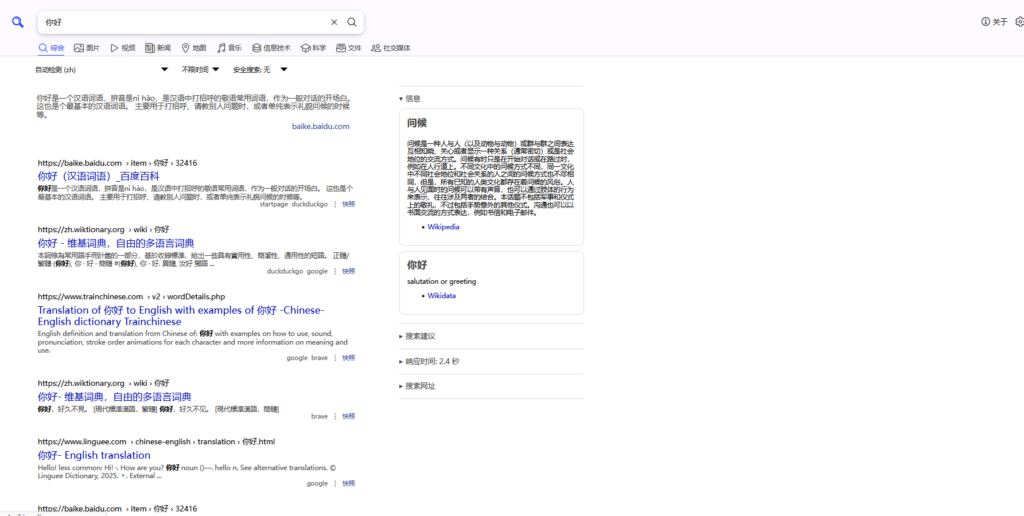1024x516 pixels.
Task: Switch to the 图片 (Images) category
Action: 87,48
